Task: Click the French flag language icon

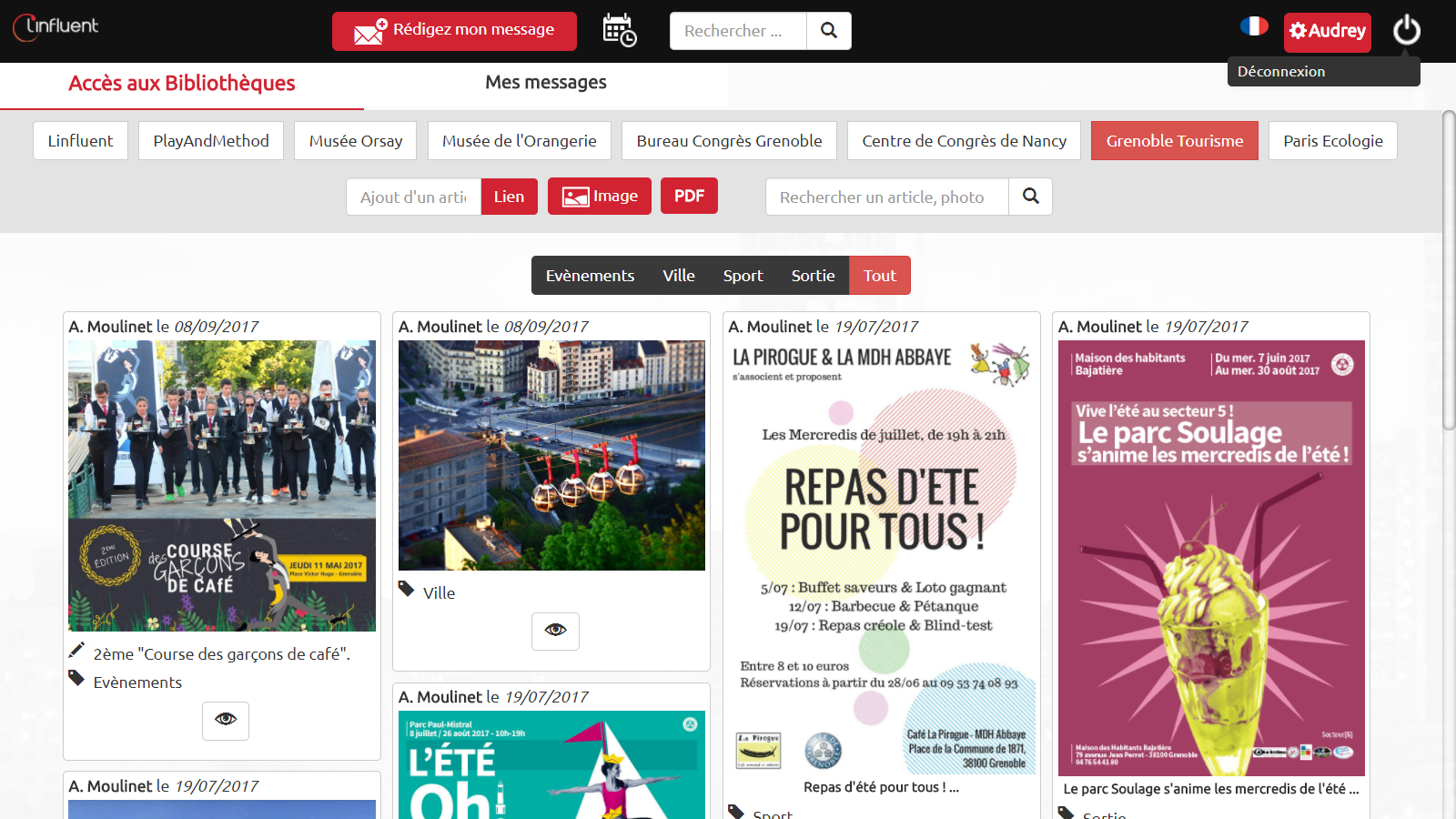Action: tap(1254, 26)
